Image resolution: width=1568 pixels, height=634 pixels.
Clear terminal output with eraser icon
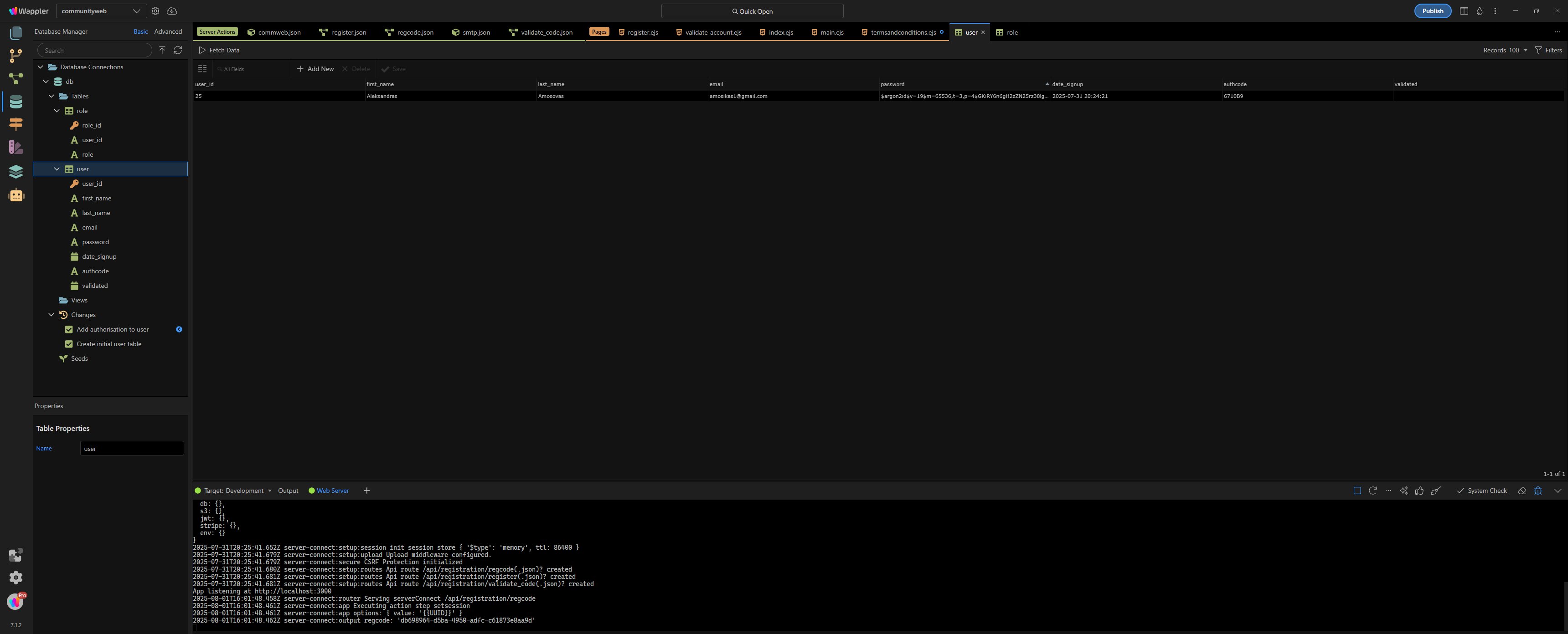(1522, 491)
